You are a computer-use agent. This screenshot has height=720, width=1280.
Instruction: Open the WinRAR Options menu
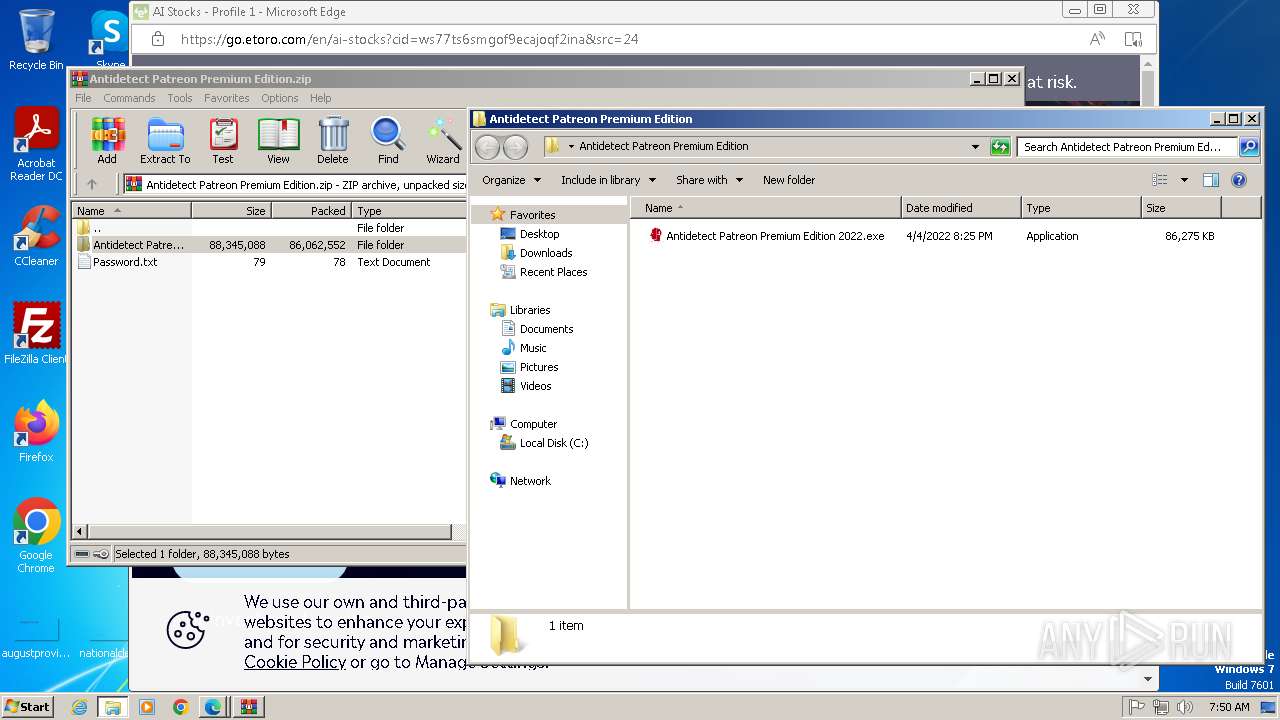[280, 98]
